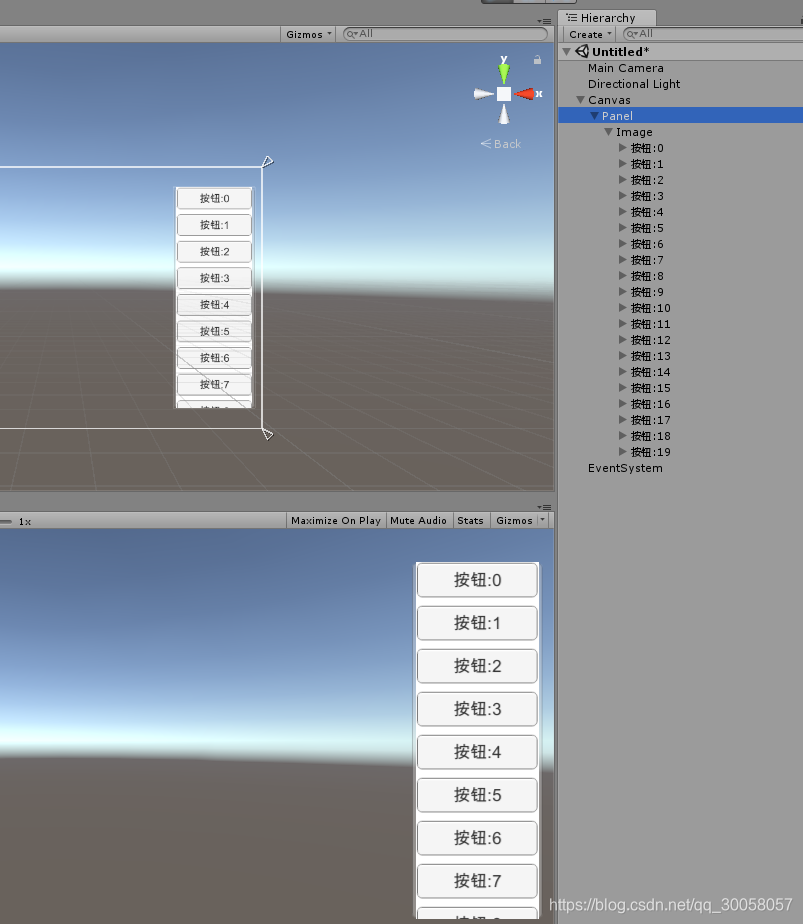Screen dimensions: 803x924
Task: Select 按钮:4 in the Scene view
Action: pos(214,305)
